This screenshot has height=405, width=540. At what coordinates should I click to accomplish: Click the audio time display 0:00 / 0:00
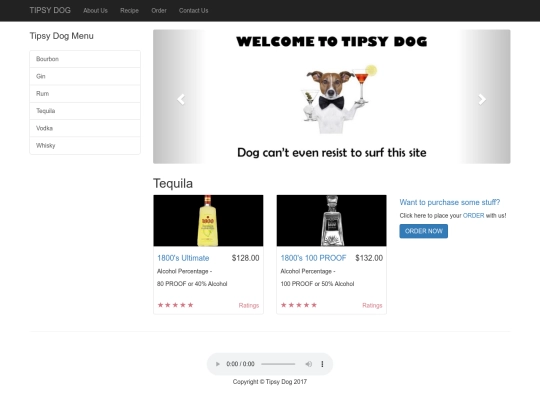click(x=240, y=364)
